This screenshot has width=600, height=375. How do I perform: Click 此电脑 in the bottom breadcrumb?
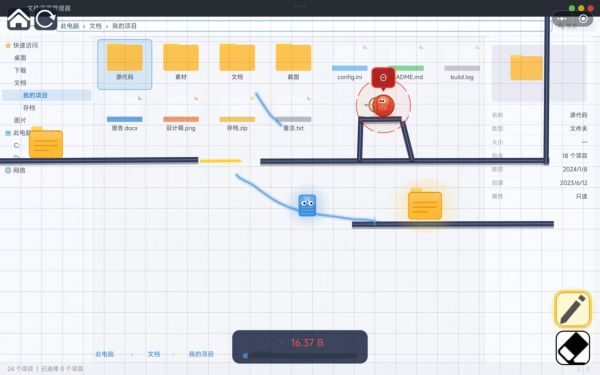click(104, 354)
